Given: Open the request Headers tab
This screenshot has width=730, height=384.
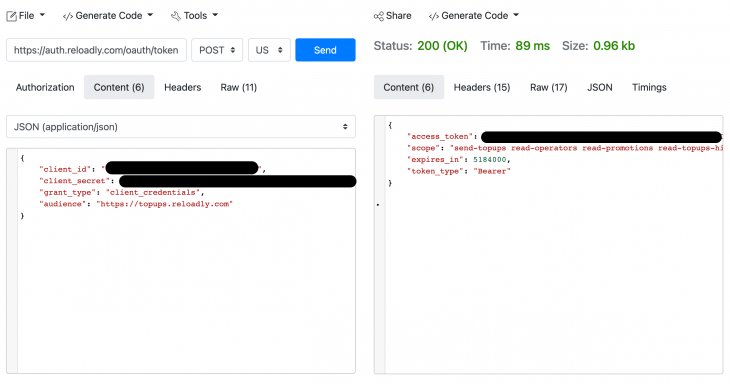Looking at the screenshot, I should tap(182, 87).
